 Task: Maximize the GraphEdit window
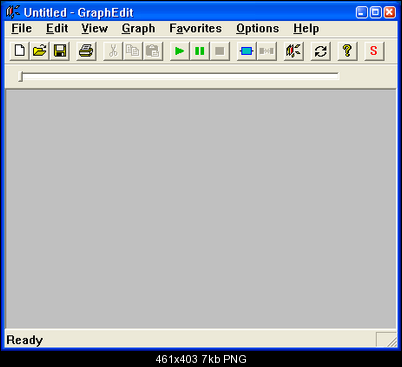coord(375,13)
